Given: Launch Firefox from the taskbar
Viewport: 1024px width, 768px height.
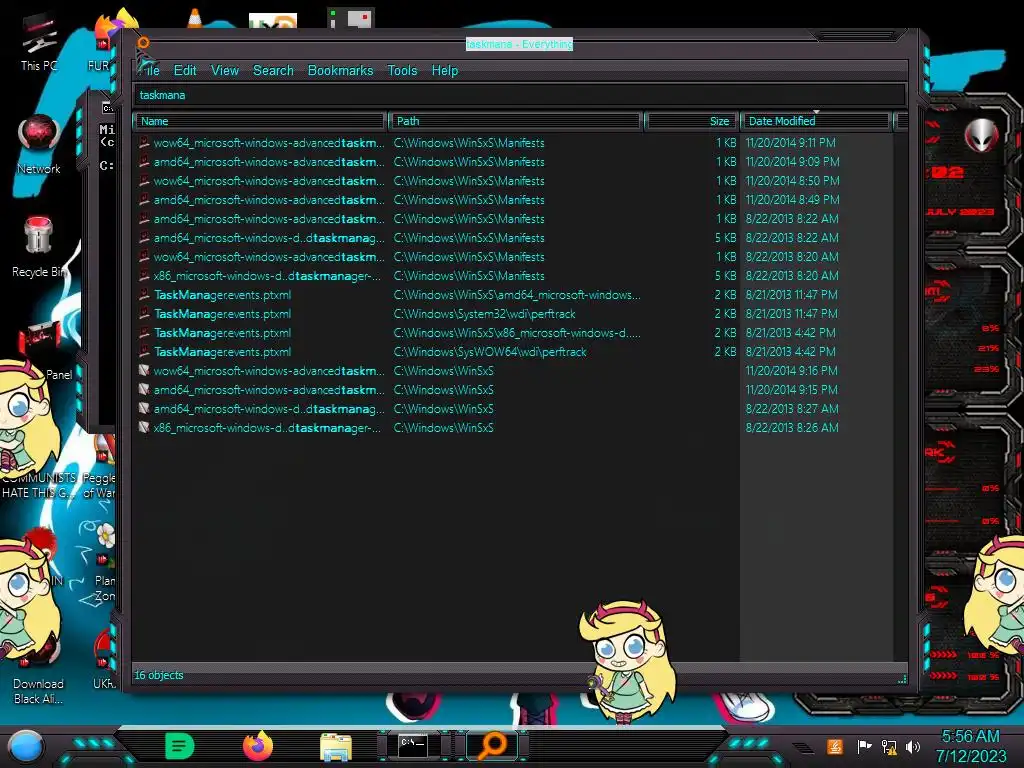Looking at the screenshot, I should click(258, 746).
